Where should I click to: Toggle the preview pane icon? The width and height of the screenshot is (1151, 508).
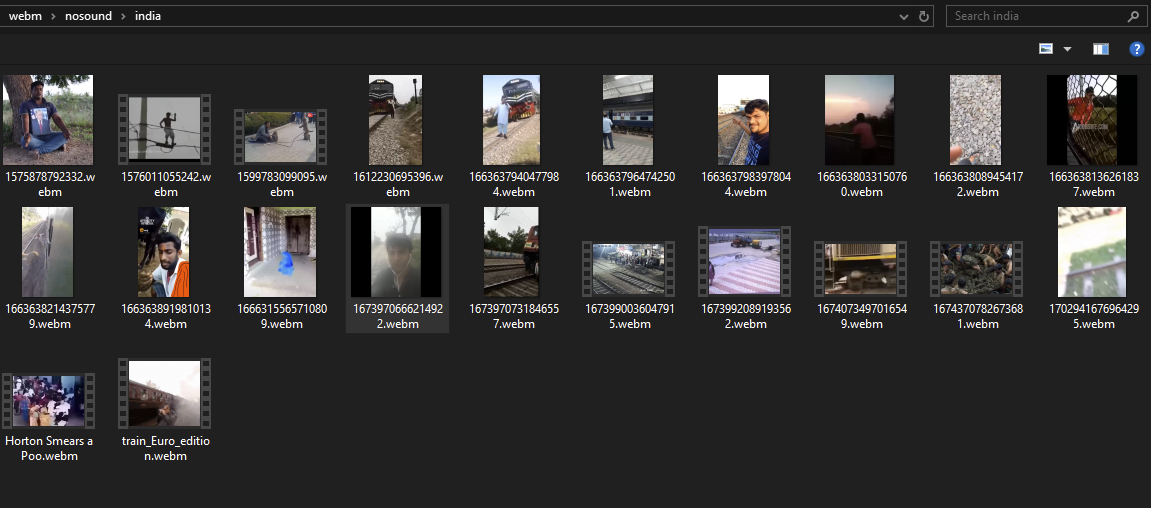coord(1100,49)
